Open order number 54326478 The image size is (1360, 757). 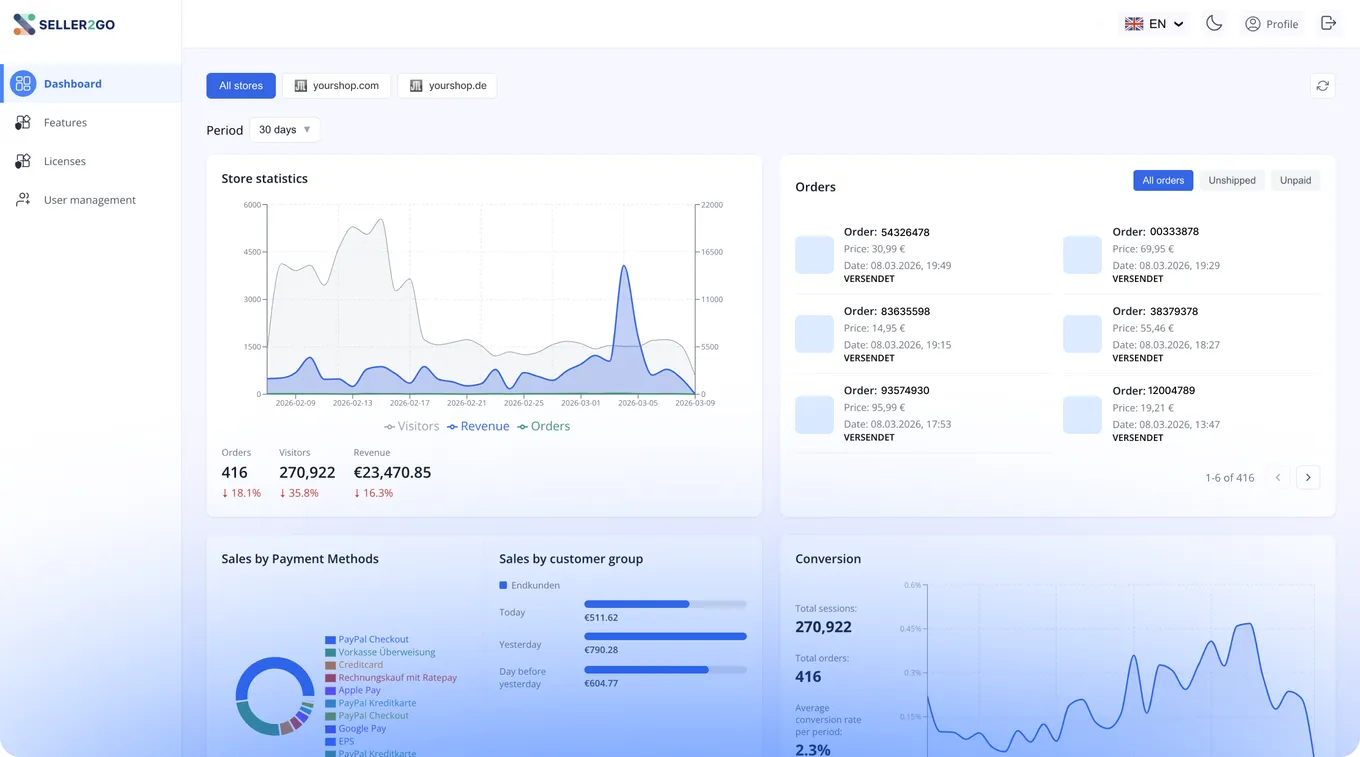pyautogui.click(x=887, y=232)
